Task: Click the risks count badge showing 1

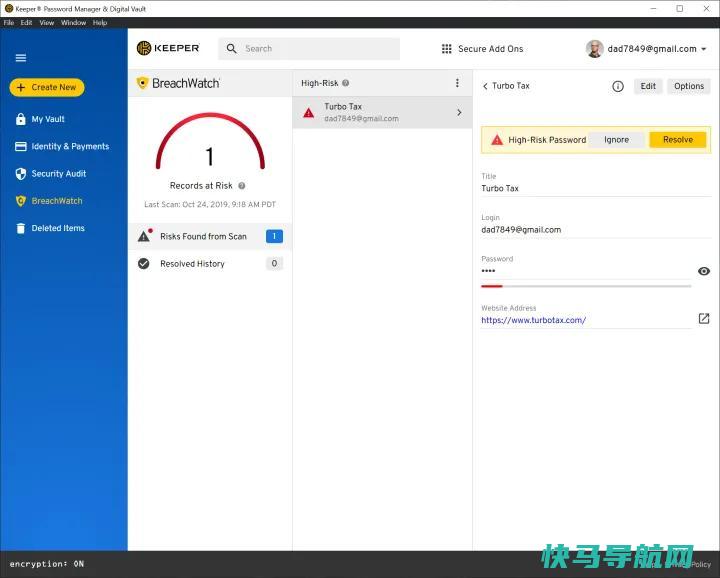Action: 274,236
